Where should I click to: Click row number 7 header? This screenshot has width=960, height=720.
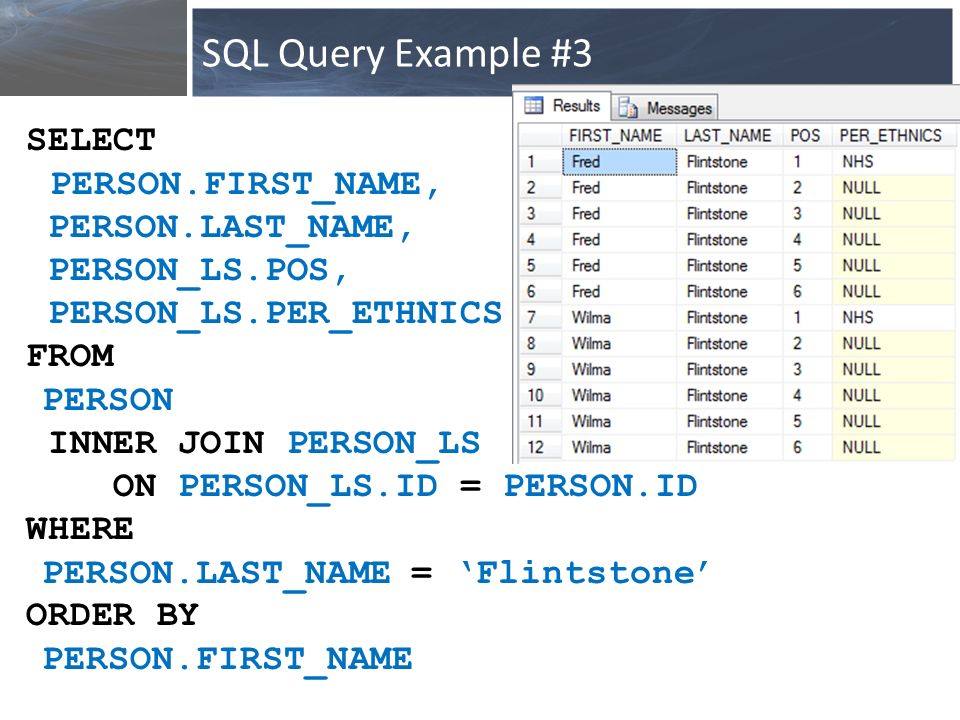point(540,317)
